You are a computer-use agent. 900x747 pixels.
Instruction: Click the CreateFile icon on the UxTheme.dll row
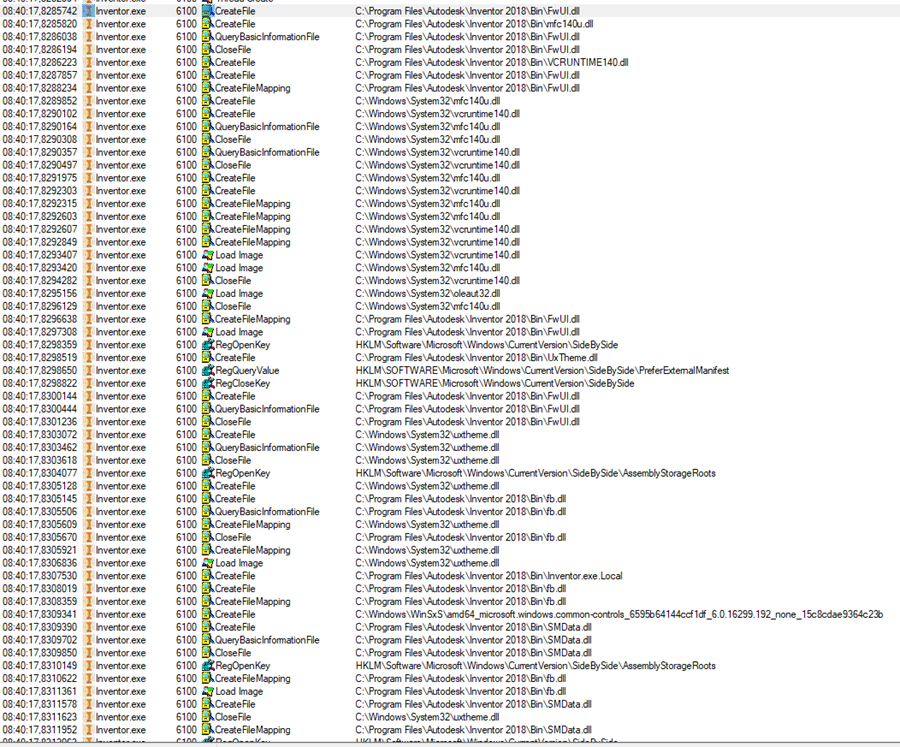(x=208, y=357)
